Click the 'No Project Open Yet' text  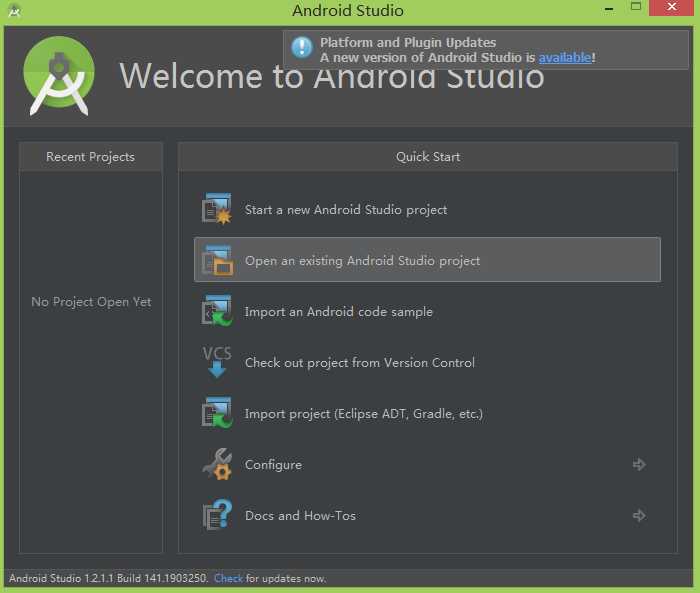point(91,302)
